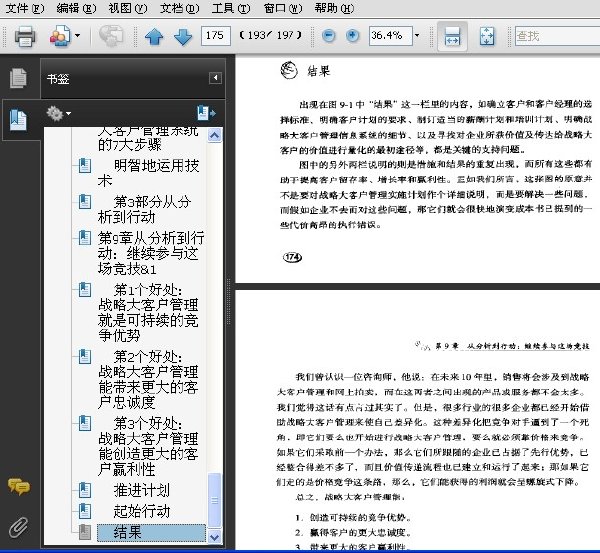Zoom in with the plus button

[x=352, y=36]
